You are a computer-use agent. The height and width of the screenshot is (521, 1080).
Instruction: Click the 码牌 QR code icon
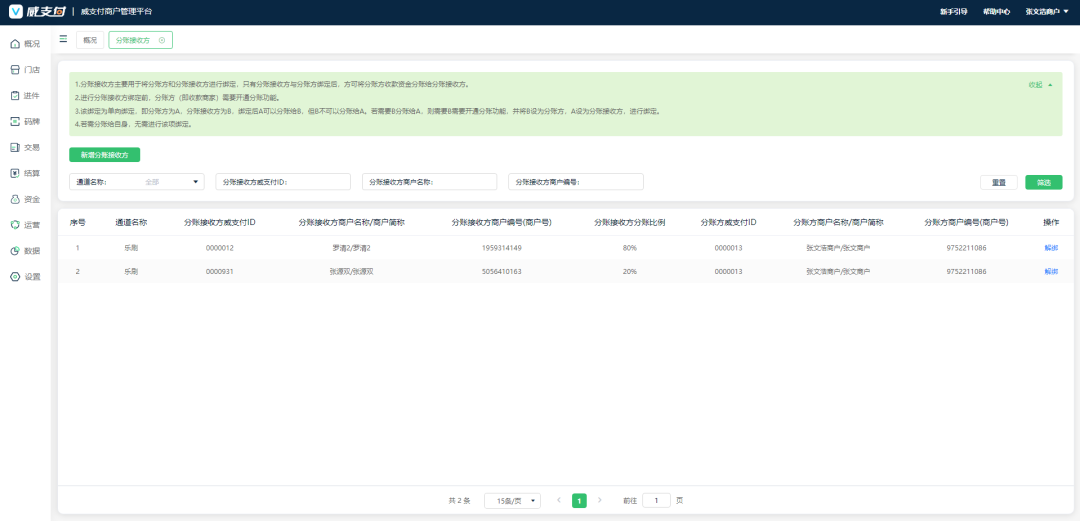tap(15, 121)
